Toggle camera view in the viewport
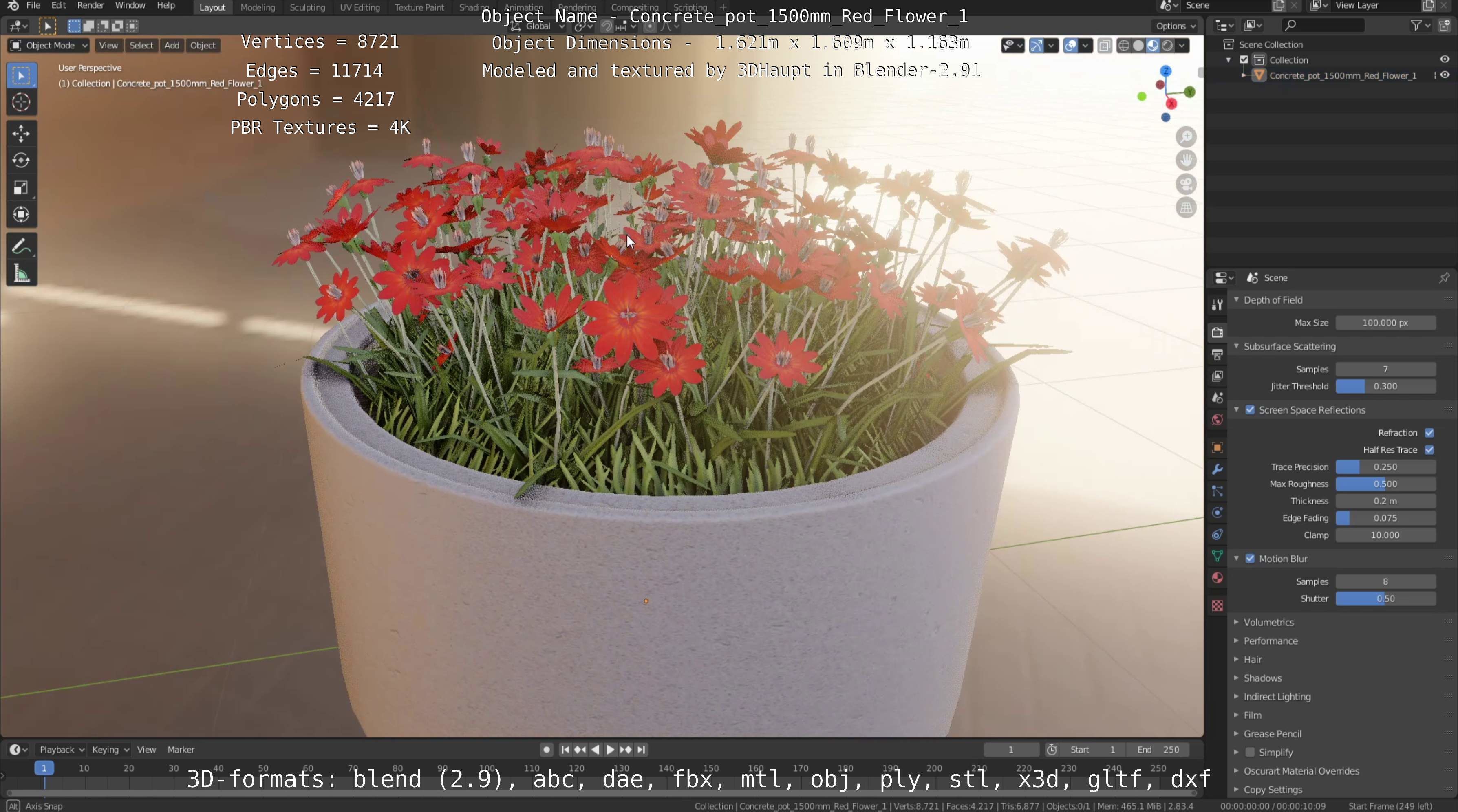The image size is (1458, 812). [1186, 185]
